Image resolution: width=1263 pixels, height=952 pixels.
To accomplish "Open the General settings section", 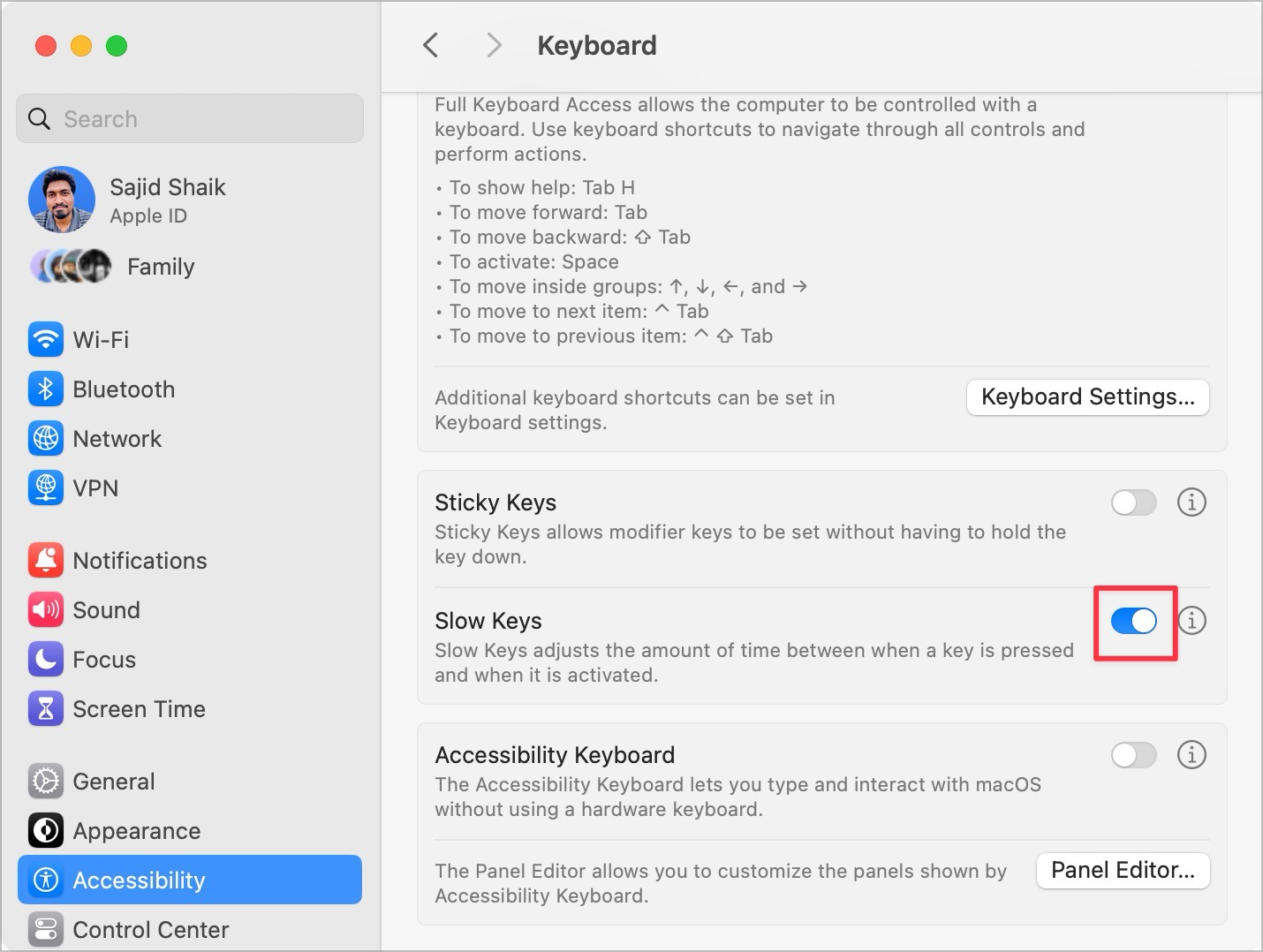I will click(114, 782).
